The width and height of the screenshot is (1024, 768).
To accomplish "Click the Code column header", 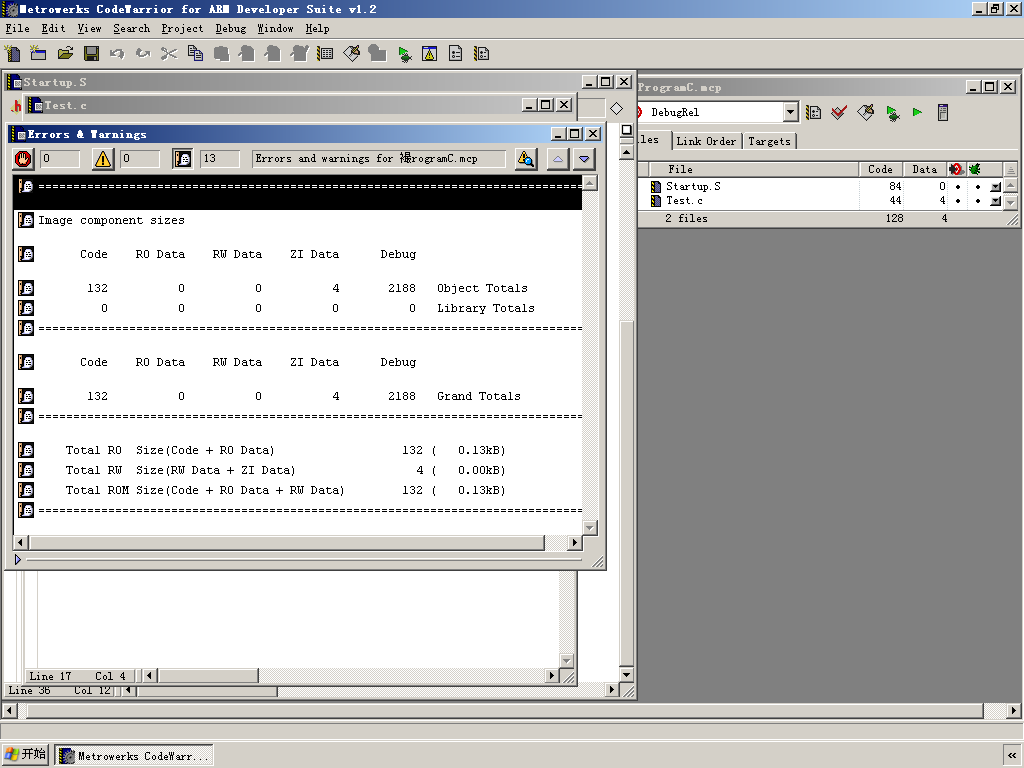I will tap(880, 169).
